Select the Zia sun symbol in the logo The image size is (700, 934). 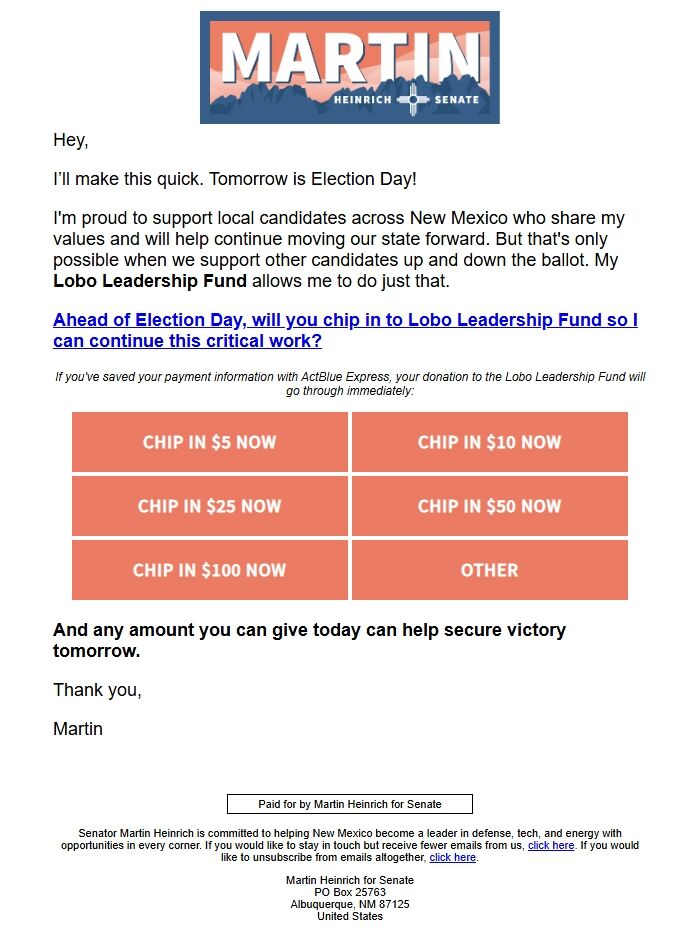(410, 100)
